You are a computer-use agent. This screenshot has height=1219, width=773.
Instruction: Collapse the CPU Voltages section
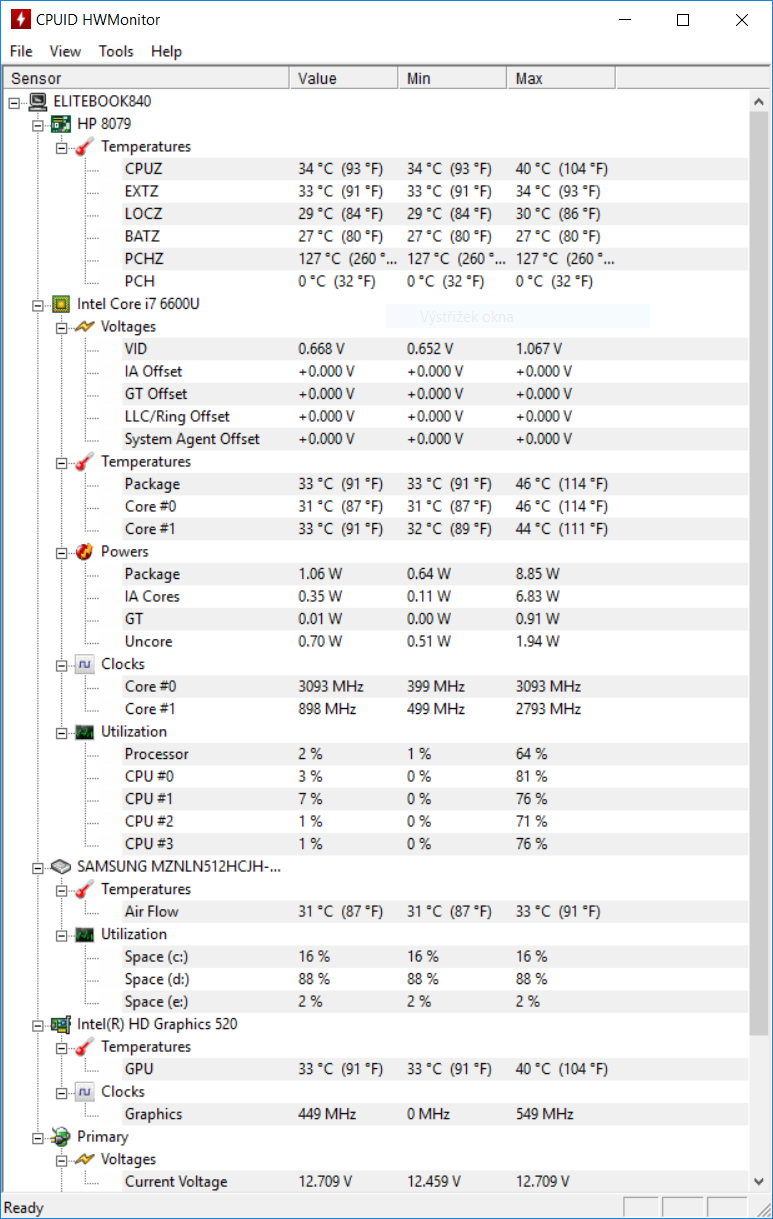pos(61,327)
